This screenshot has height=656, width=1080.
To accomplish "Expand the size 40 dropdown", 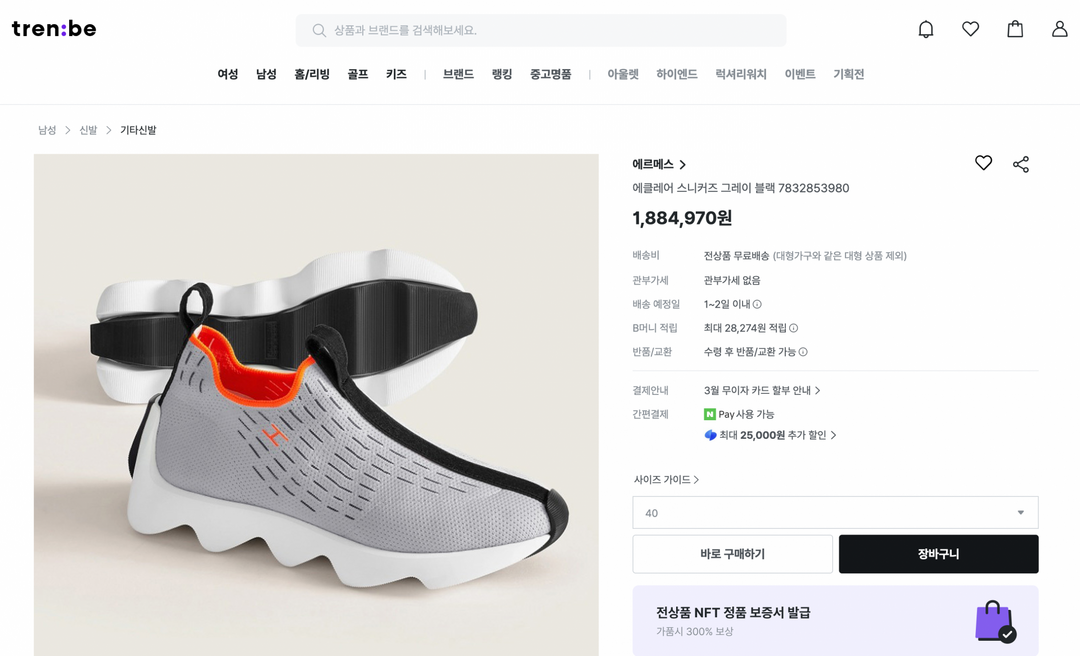I will [x=835, y=513].
